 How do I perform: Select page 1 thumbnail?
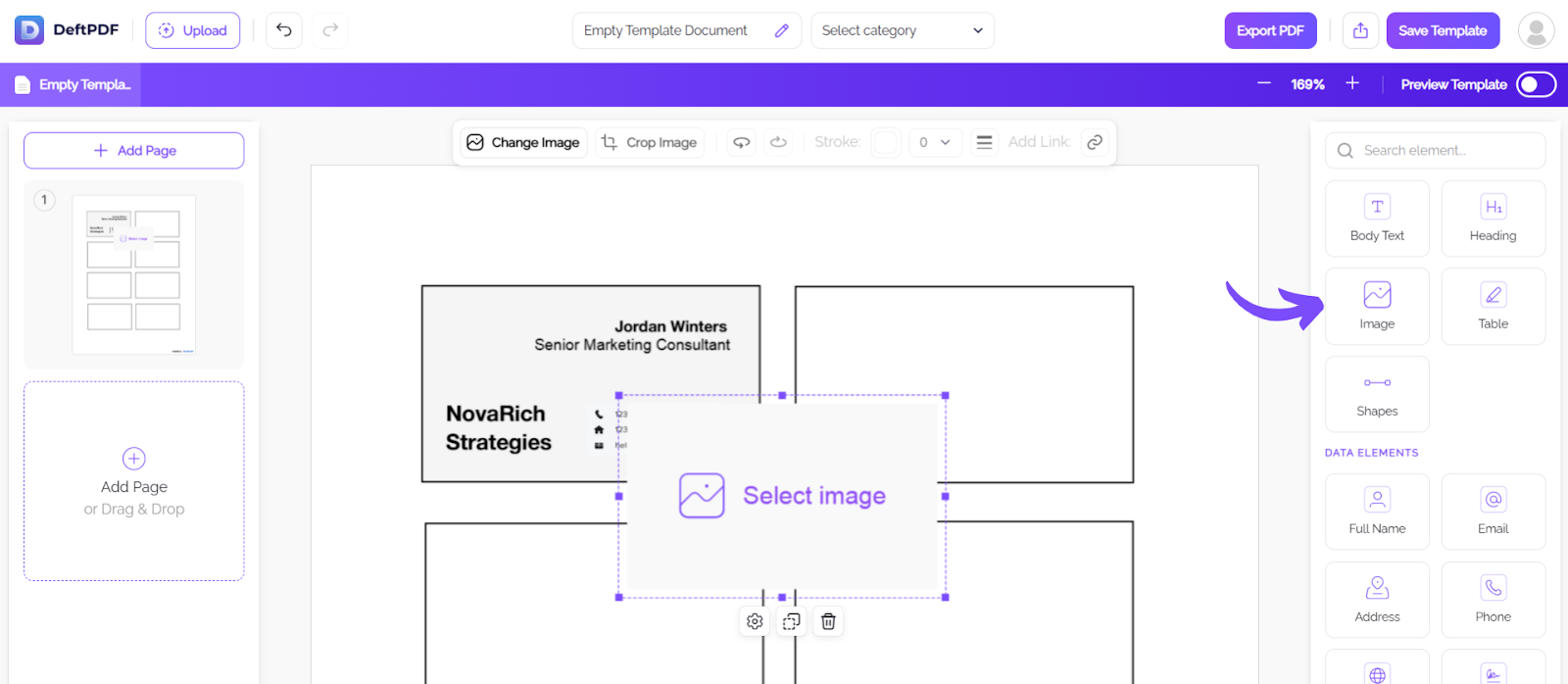click(x=134, y=274)
